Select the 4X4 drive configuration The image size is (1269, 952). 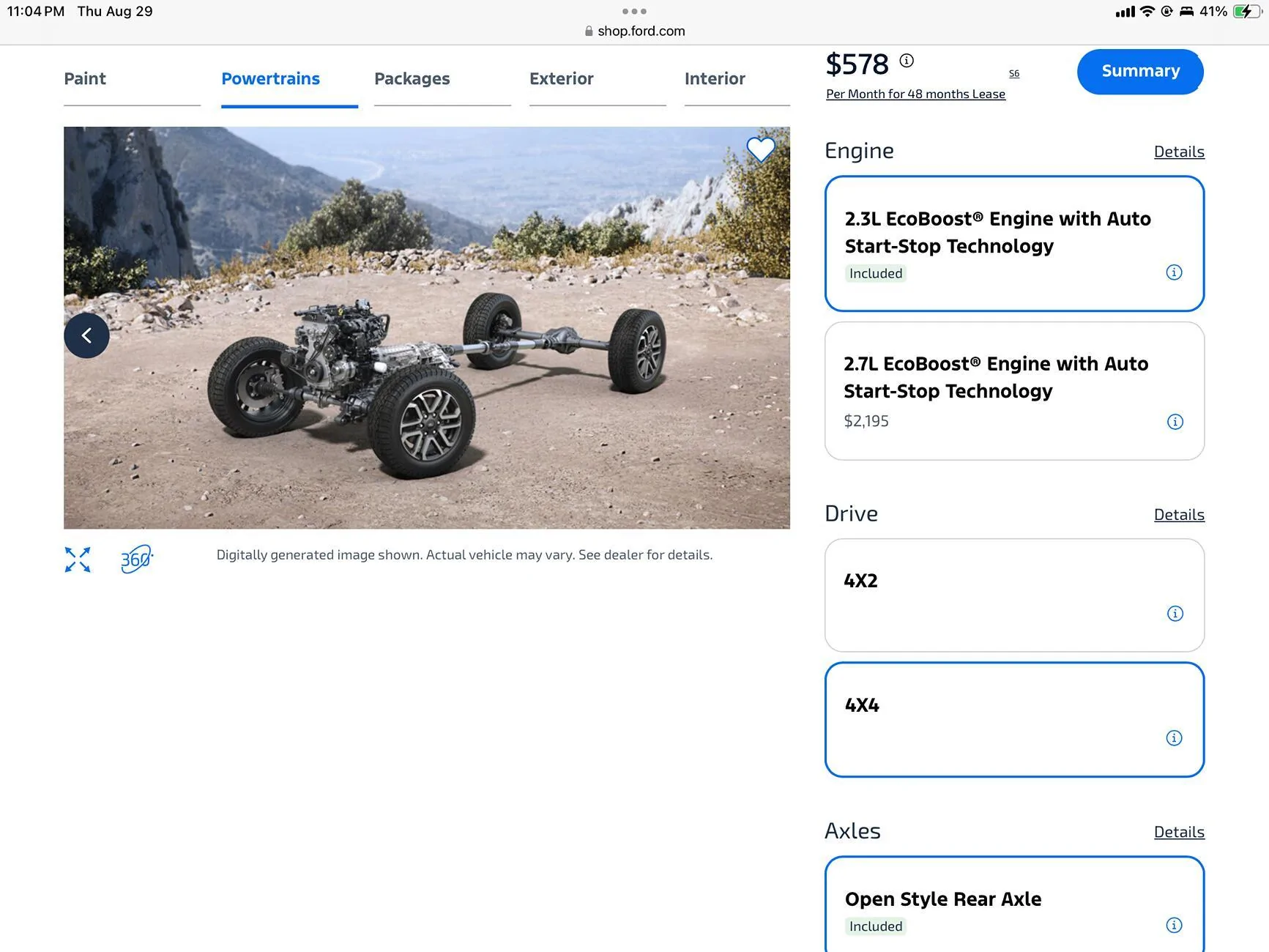pos(952,707)
